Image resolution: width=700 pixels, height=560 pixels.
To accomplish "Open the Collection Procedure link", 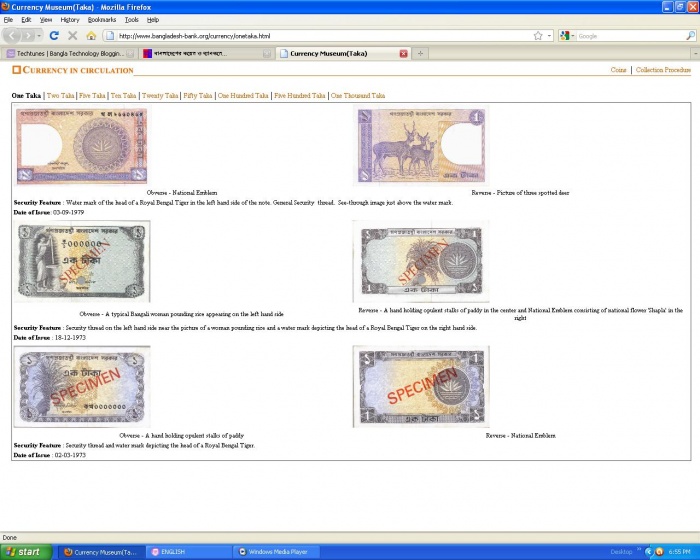I will point(663,70).
